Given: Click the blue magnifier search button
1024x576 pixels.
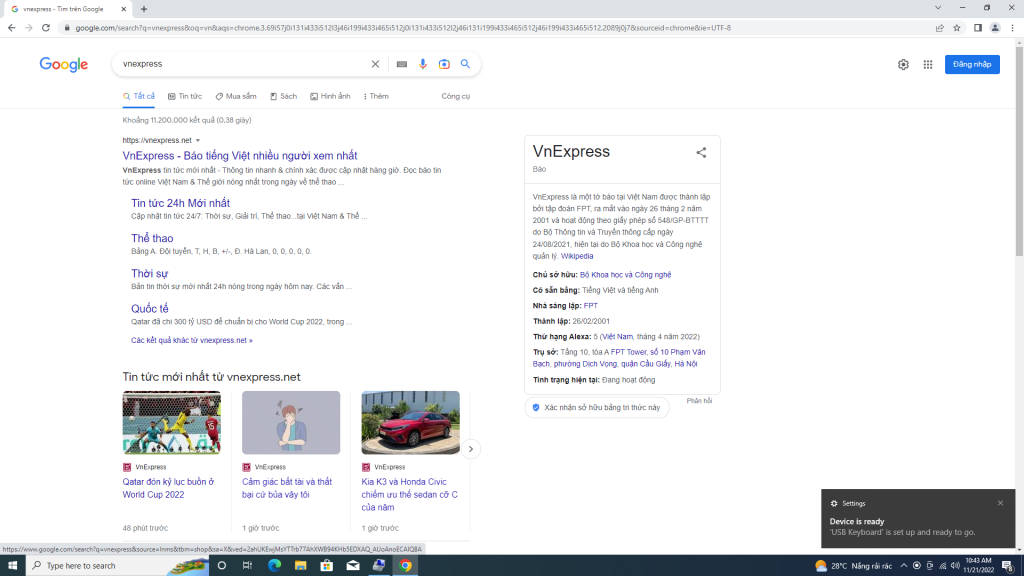Looking at the screenshot, I should pos(465,64).
